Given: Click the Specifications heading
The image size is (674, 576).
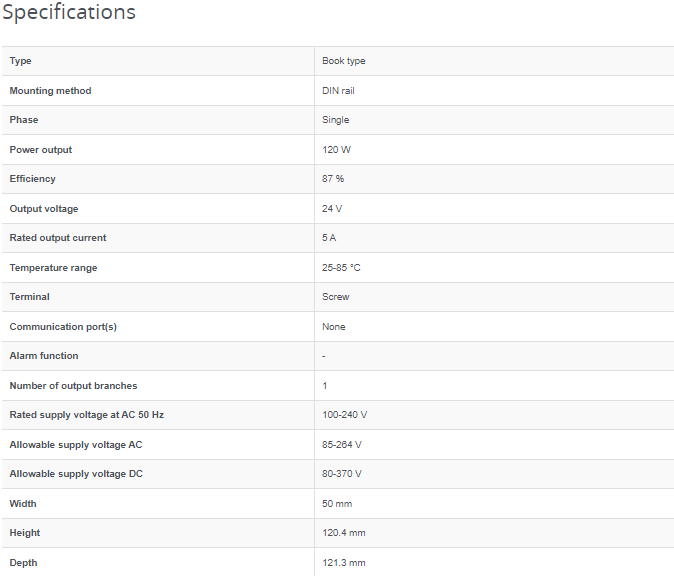Looking at the screenshot, I should (69, 12).
